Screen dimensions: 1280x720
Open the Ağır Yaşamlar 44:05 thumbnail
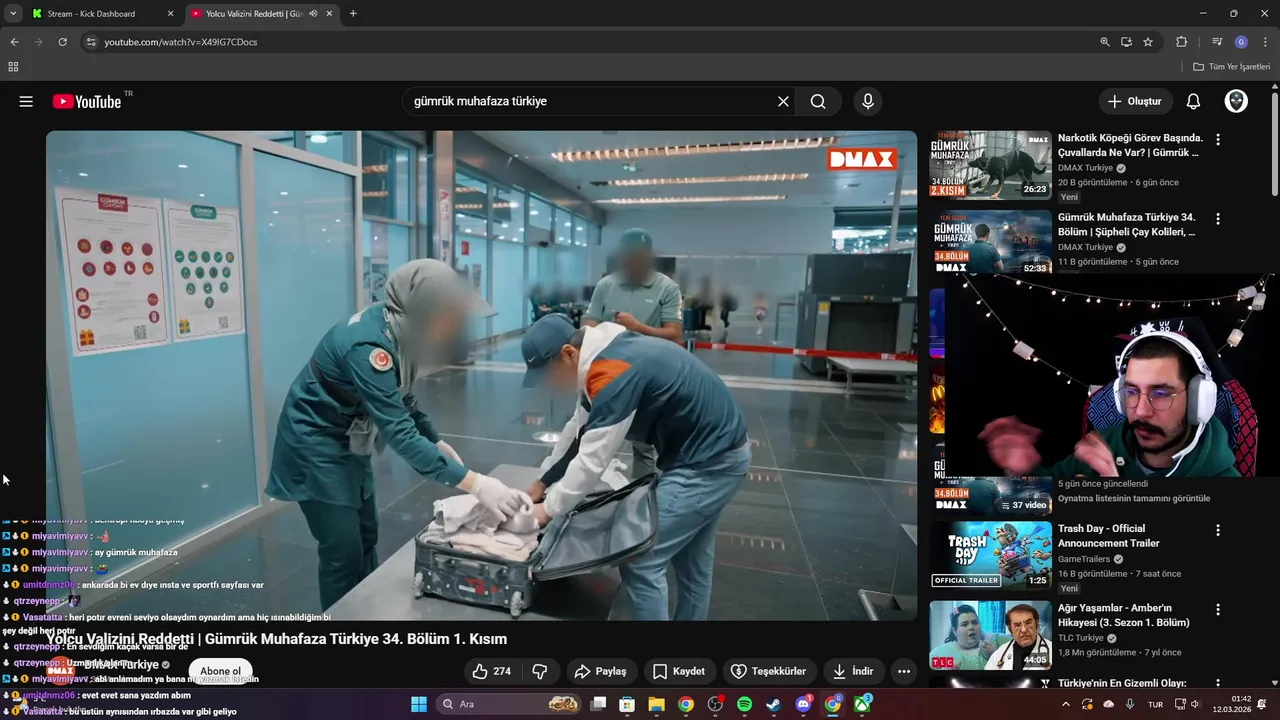[991, 635]
